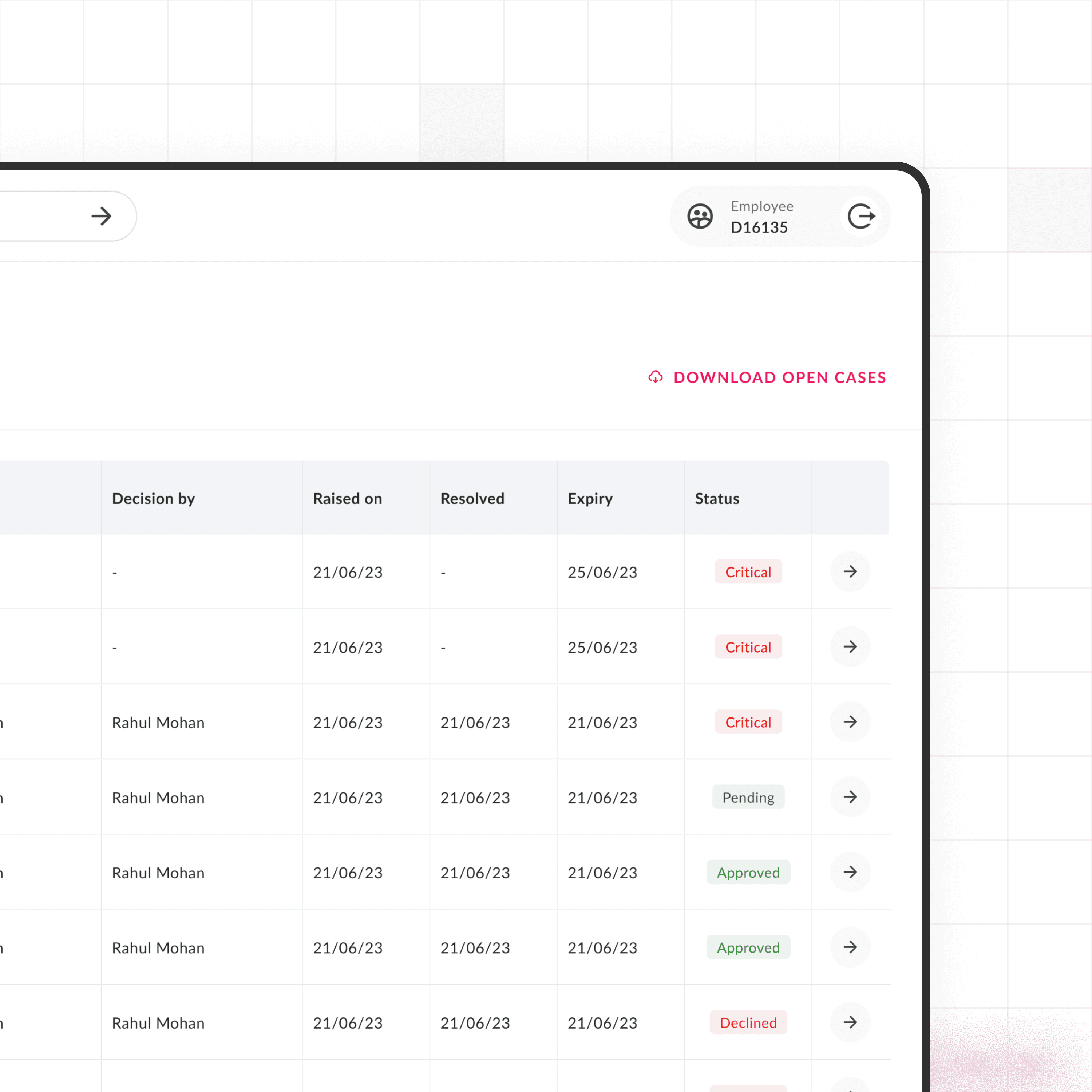This screenshot has height=1092, width=1092.
Task: Open the second Approved case arrow
Action: point(850,947)
